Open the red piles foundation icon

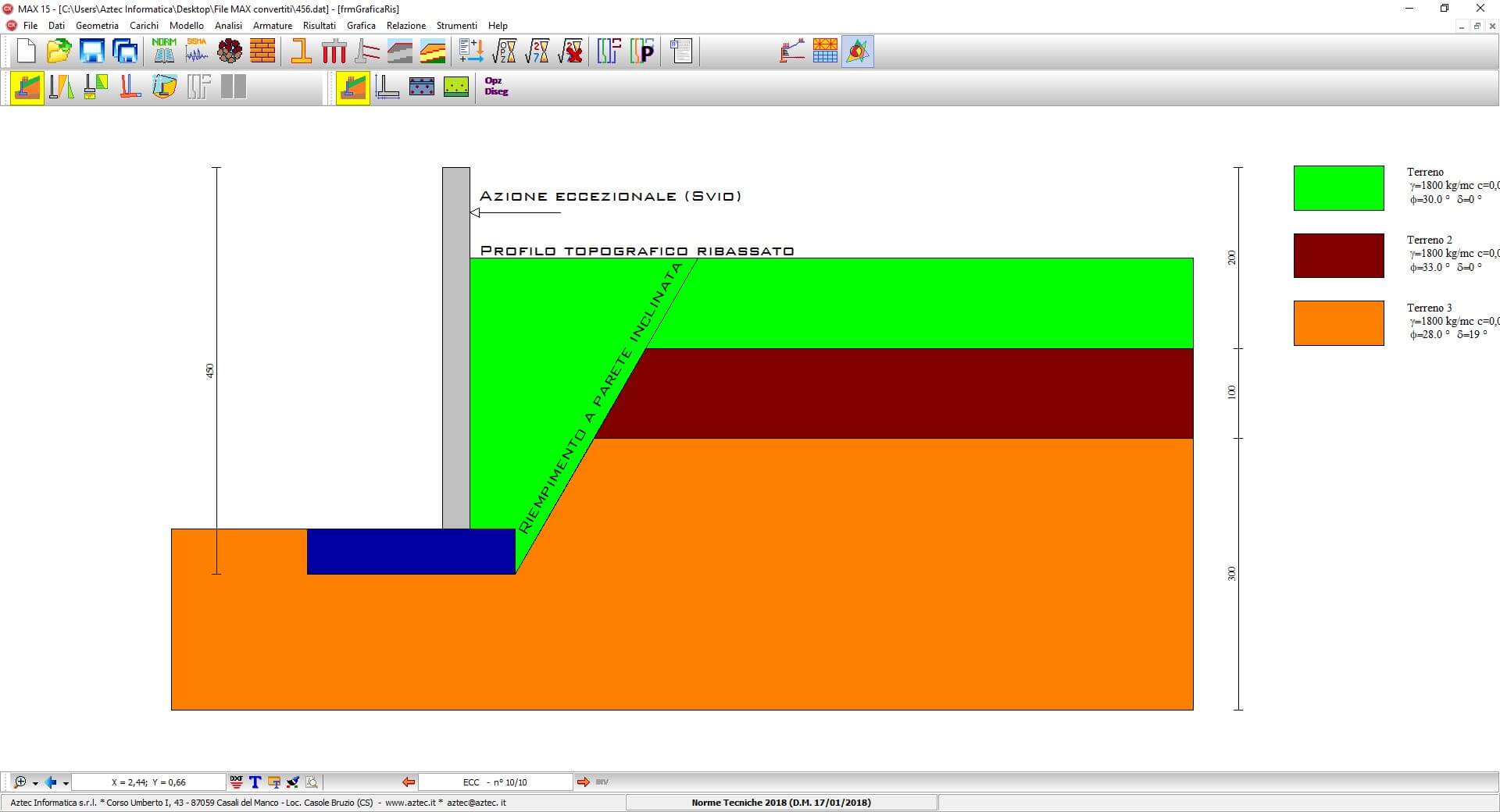[x=334, y=52]
